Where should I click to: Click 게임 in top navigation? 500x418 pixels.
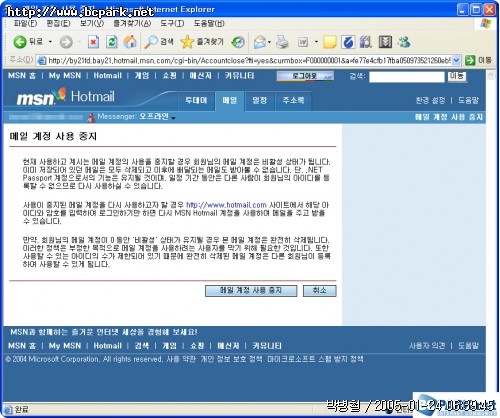[142, 76]
